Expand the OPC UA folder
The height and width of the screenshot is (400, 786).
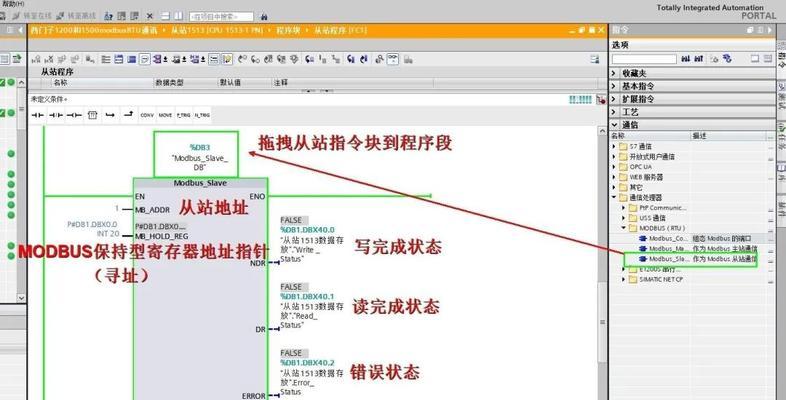coord(614,167)
